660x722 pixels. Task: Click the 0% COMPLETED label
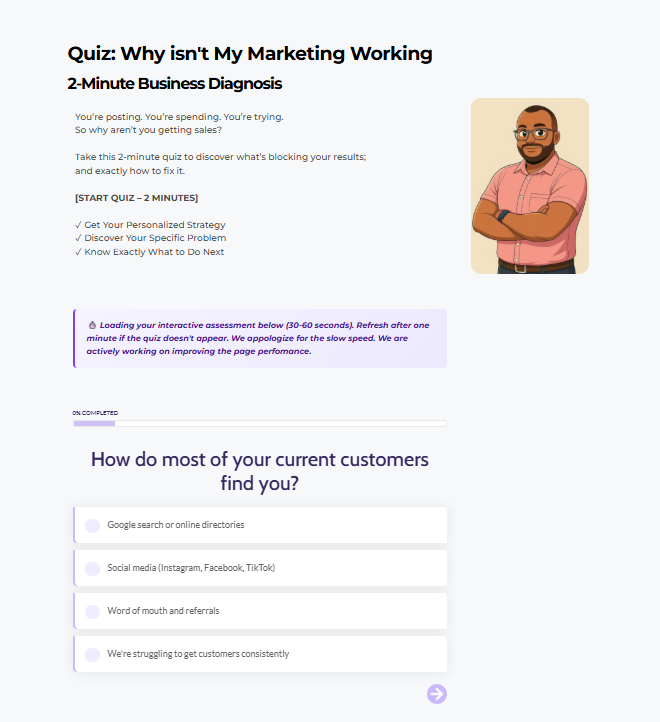[x=95, y=413]
